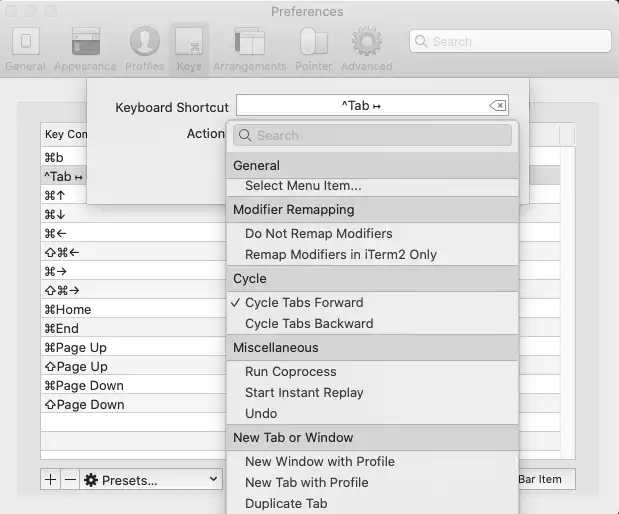Choose Do Not Remap Modifiers
The image size is (619, 514).
coord(372,234)
